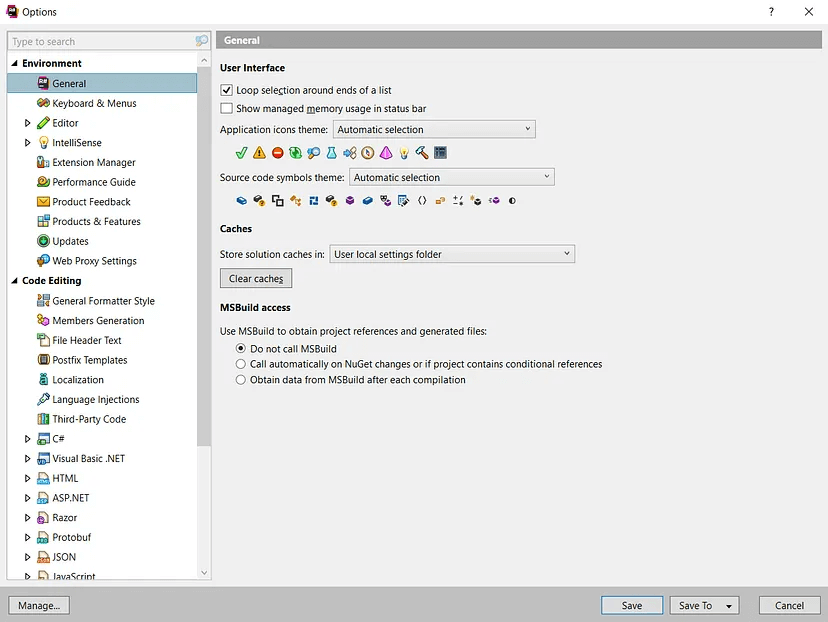Click the Language Injections syringe icon
Viewport: 828px width, 622px height.
(44, 400)
